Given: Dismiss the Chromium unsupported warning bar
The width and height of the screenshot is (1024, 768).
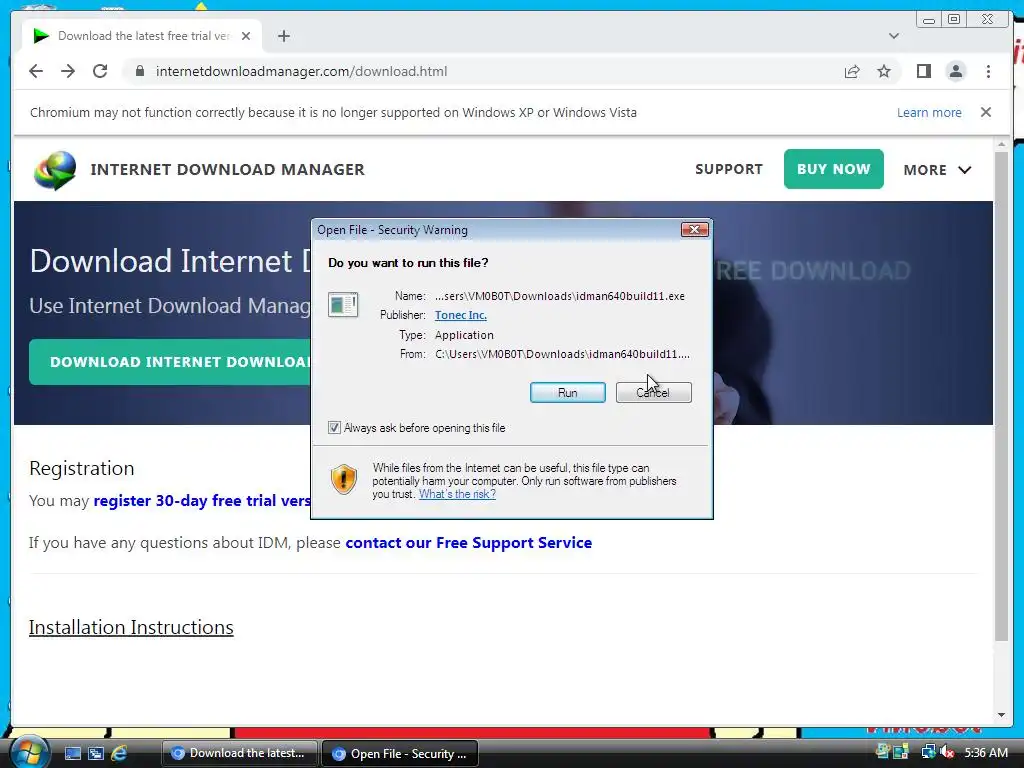Looking at the screenshot, I should 986,112.
